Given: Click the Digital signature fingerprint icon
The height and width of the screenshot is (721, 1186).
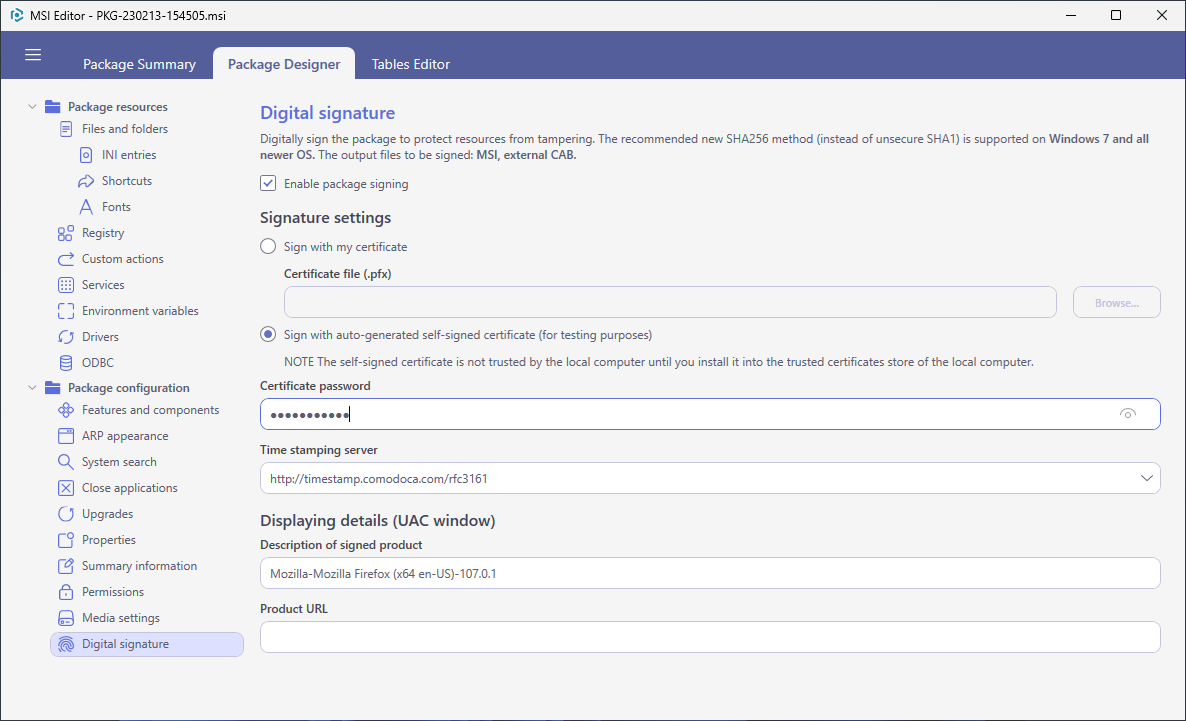Looking at the screenshot, I should 66,644.
